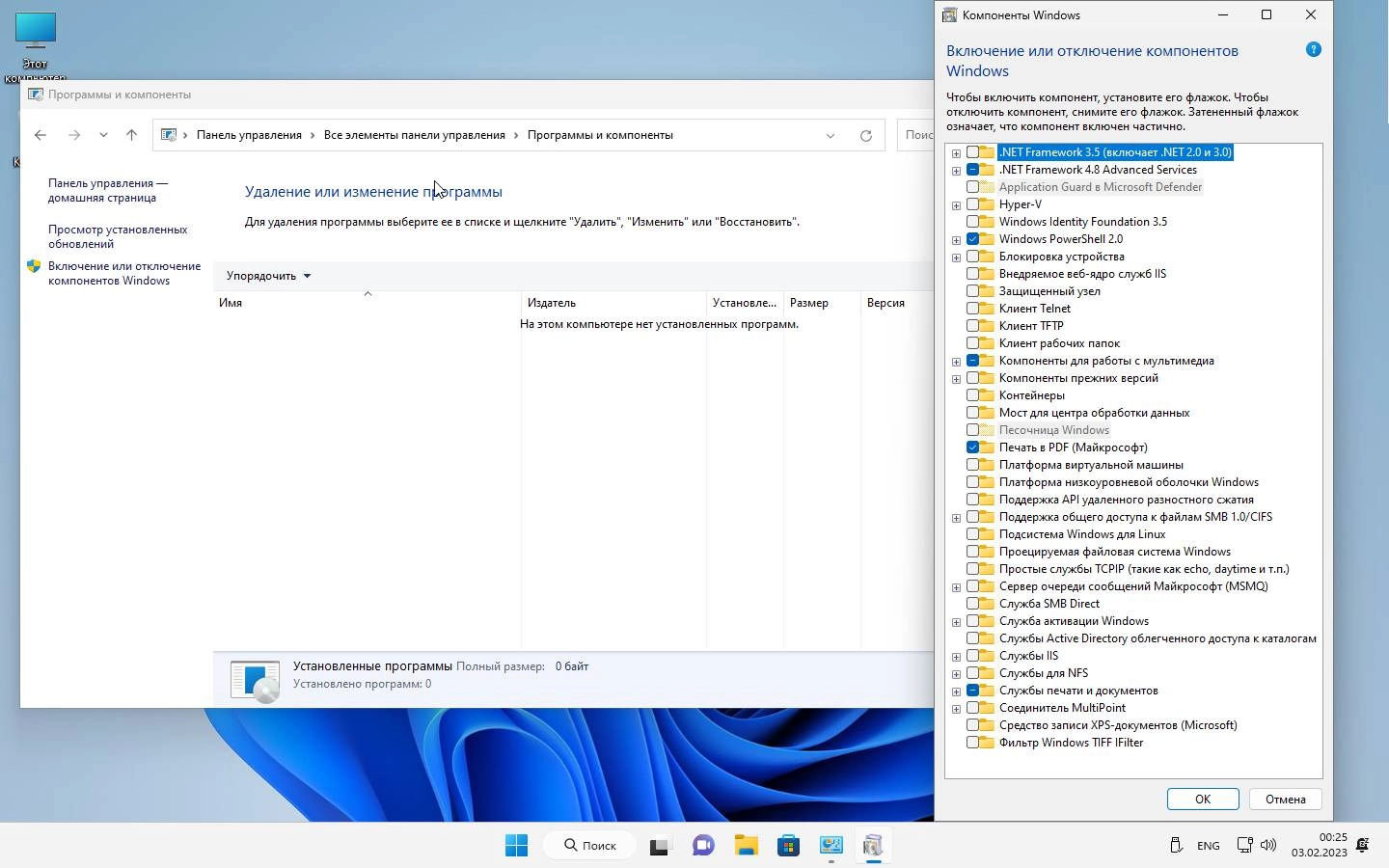Click the Control Panel taskbar icon
Image resolution: width=1389 pixels, height=868 pixels.
coord(831,846)
